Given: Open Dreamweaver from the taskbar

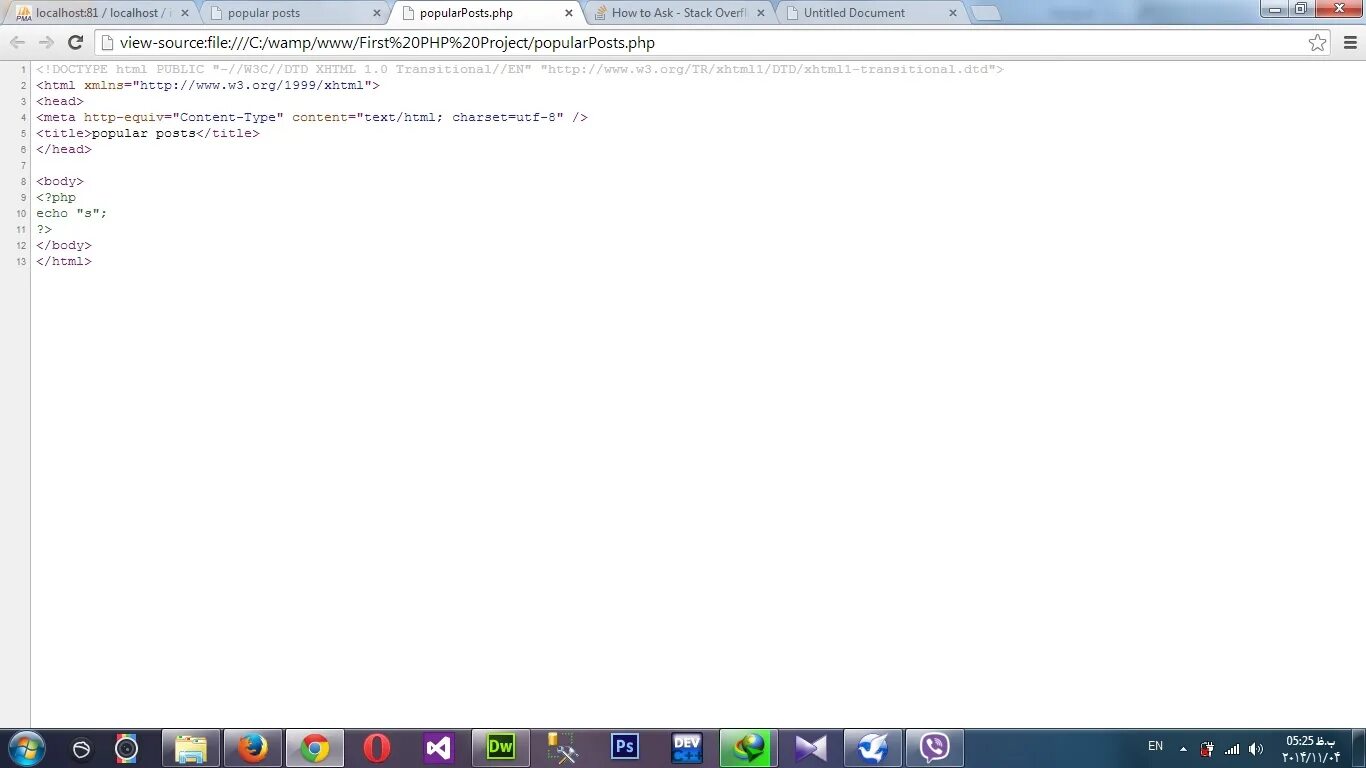Looking at the screenshot, I should click(501, 748).
